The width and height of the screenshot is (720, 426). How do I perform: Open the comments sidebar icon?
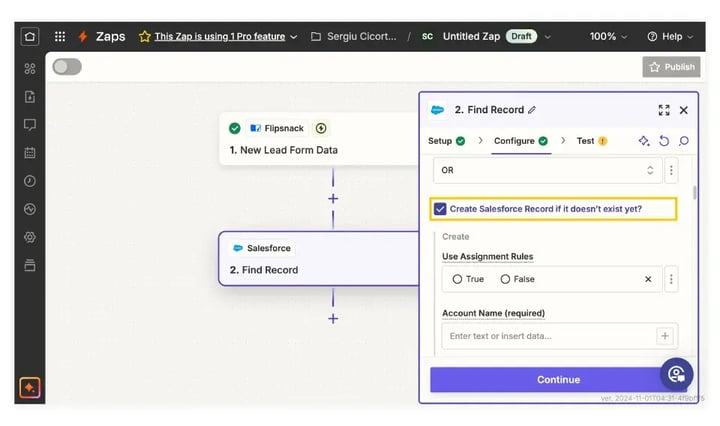coord(30,125)
